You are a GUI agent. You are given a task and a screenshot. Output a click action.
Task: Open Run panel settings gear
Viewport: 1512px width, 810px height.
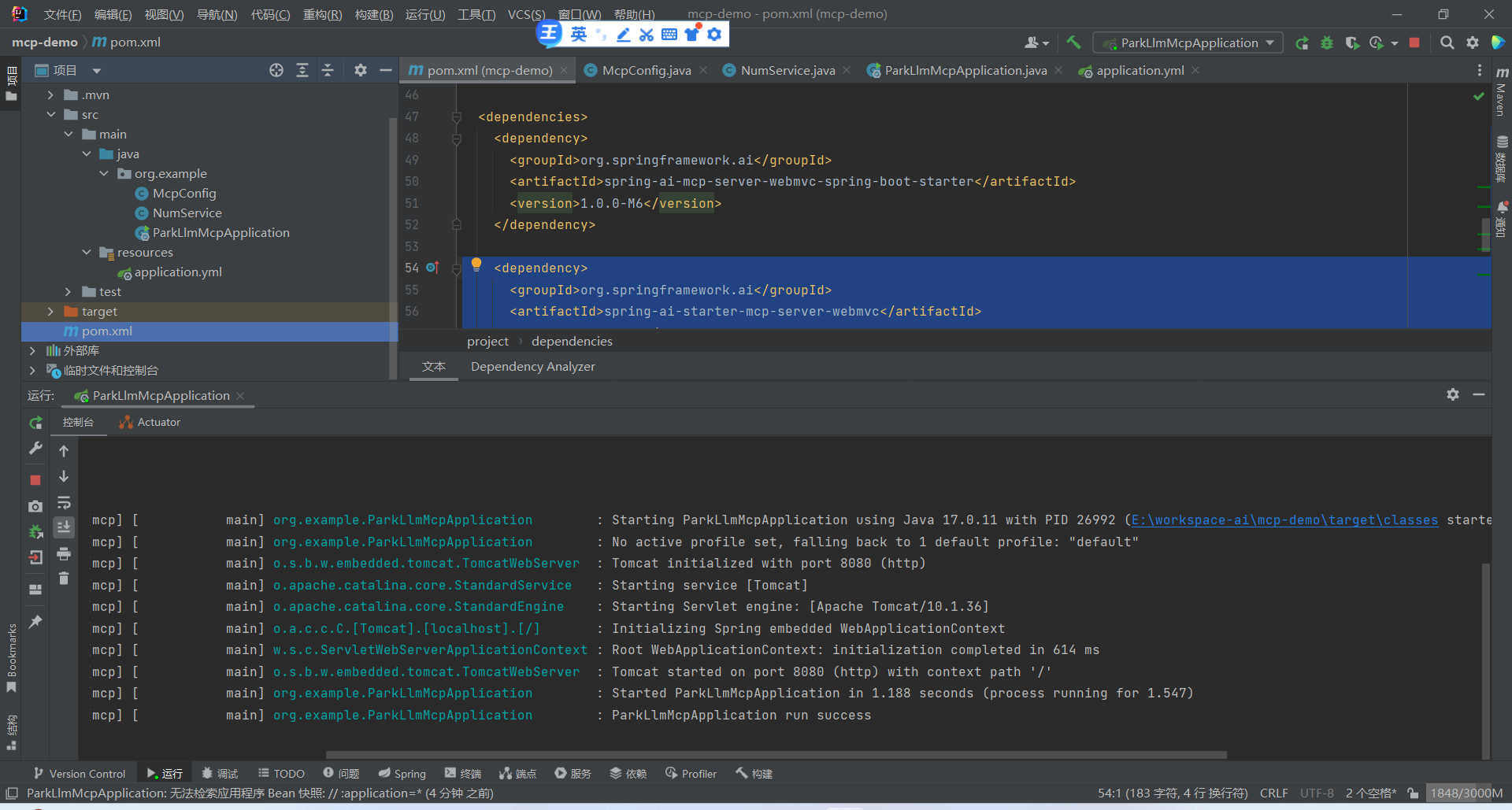click(1453, 394)
